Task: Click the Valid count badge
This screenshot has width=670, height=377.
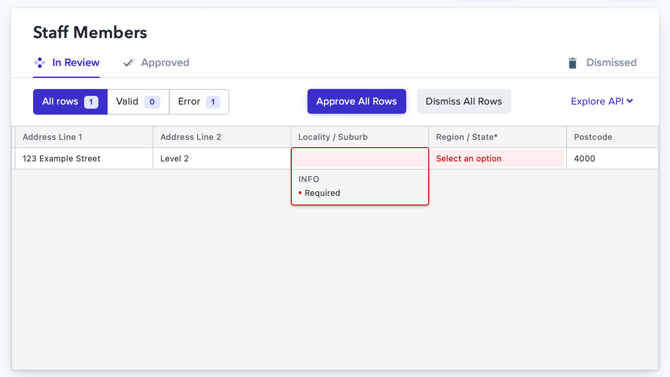Action: pos(152,102)
